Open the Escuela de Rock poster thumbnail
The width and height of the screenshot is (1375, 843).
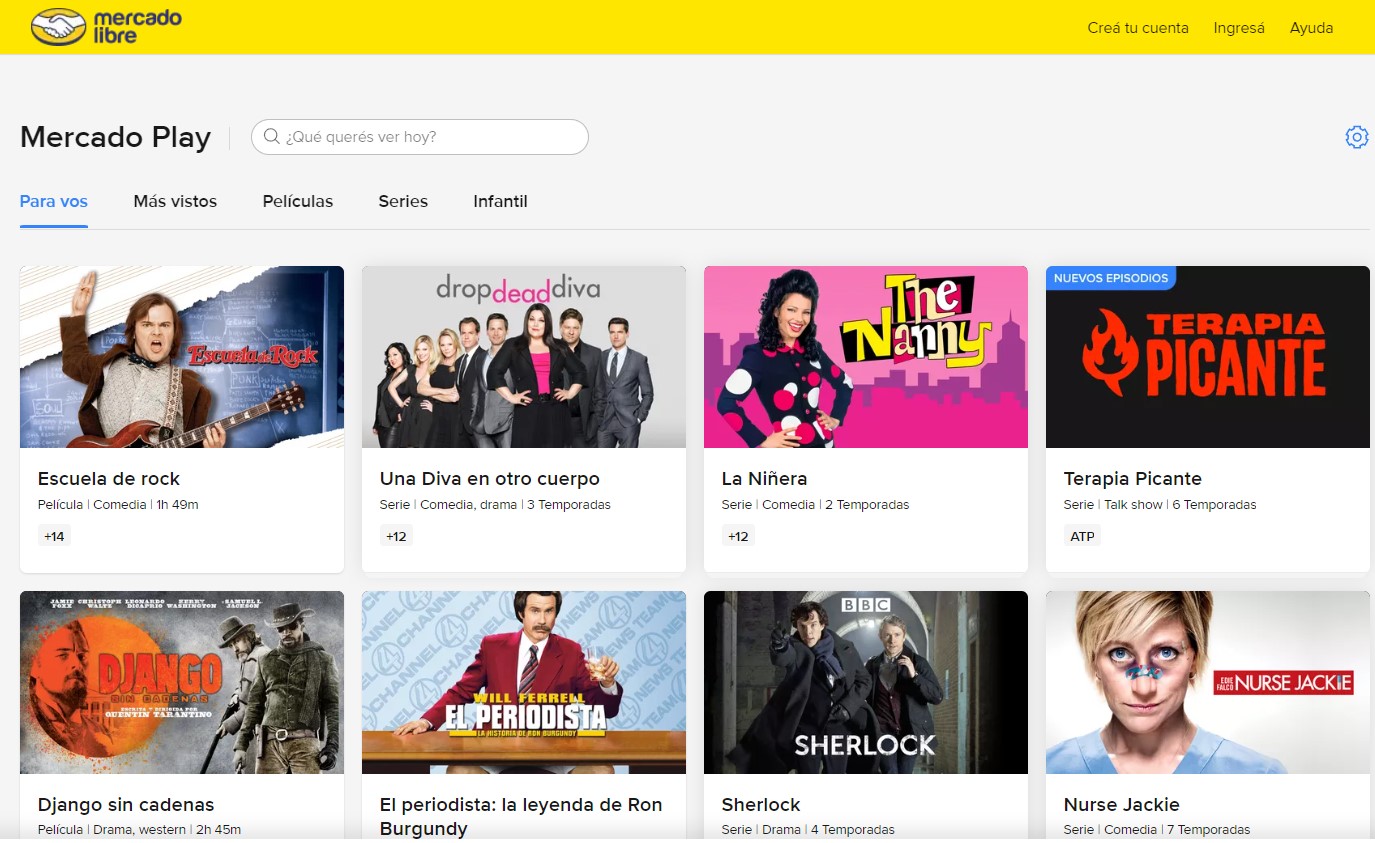tap(182, 357)
